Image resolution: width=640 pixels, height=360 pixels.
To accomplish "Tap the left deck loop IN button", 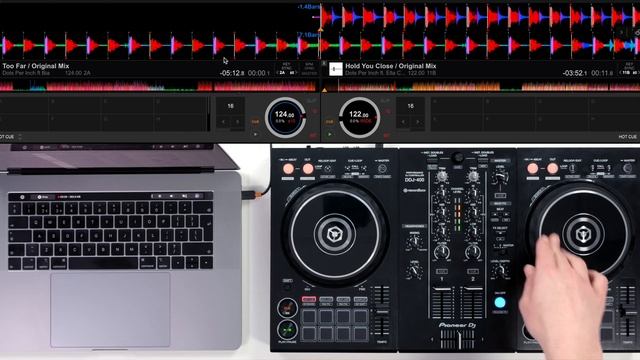I will pos(288,169).
